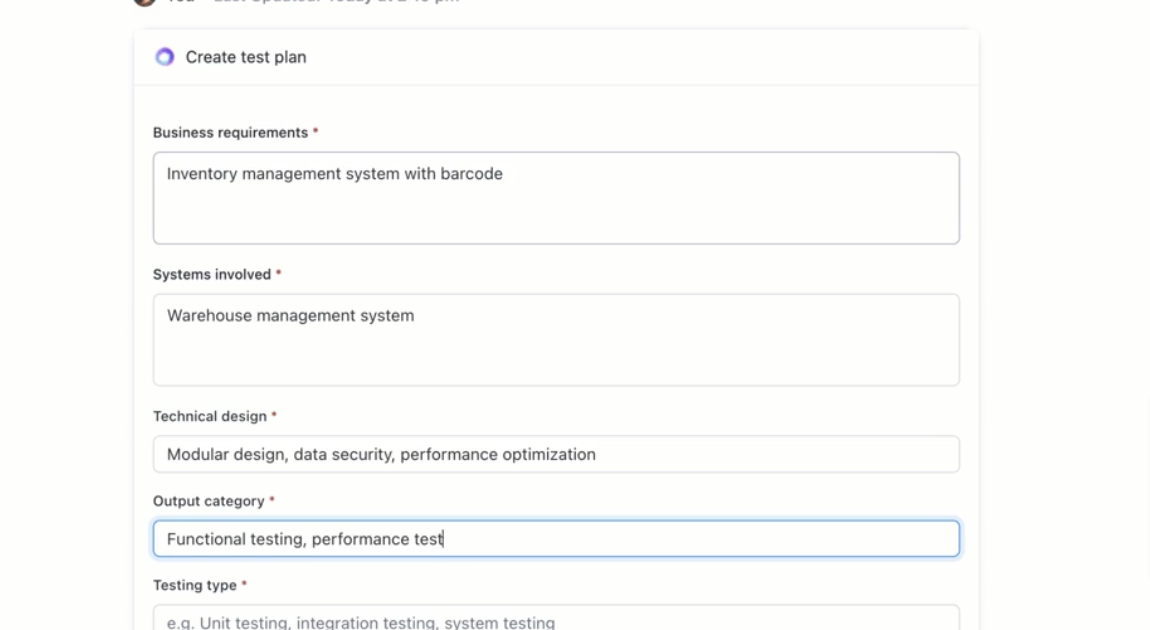This screenshot has height=630, width=1150.
Task: Click the red asterisk after Business requirements
Action: click(x=316, y=132)
